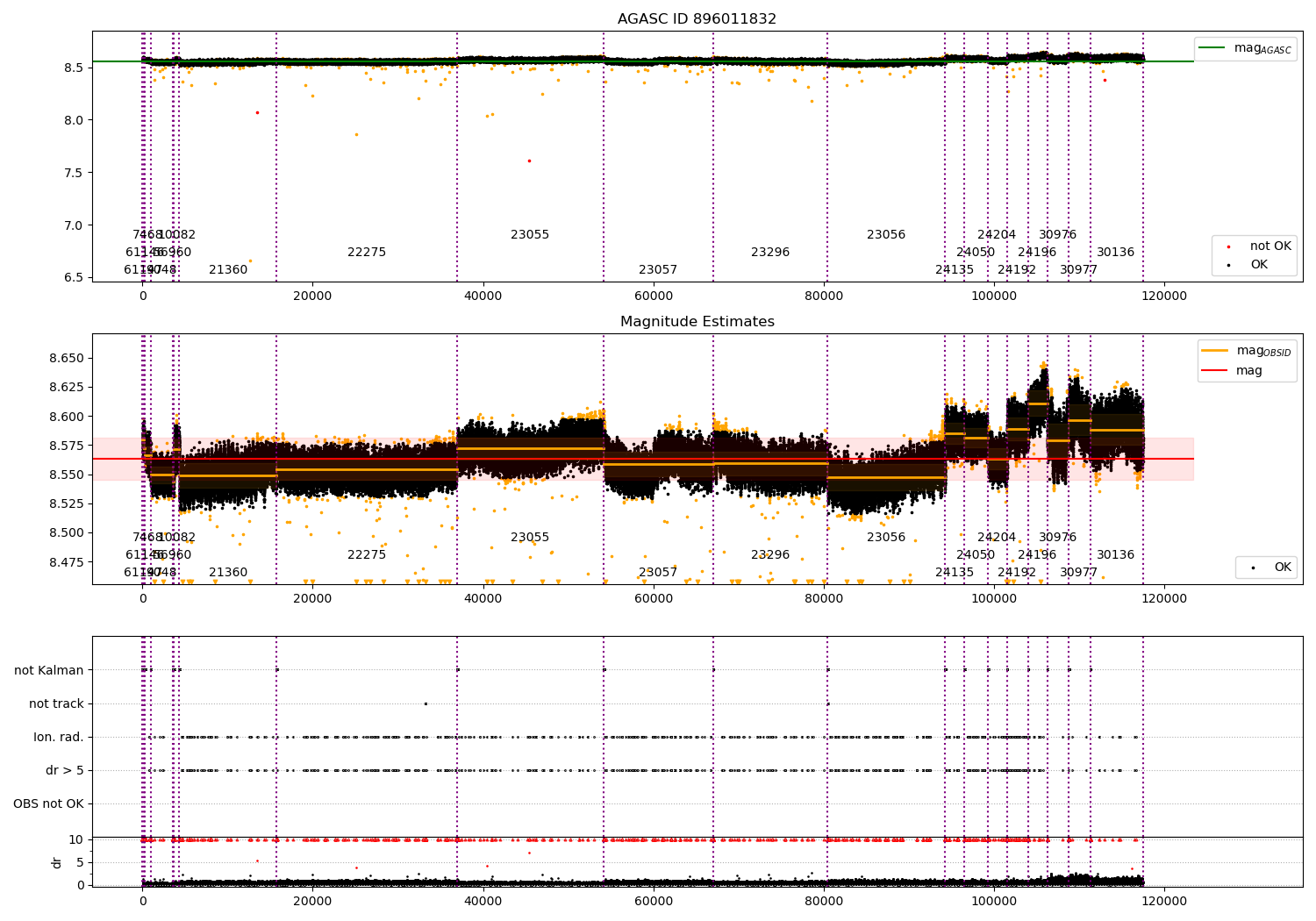Click the "not Kalman" axis label
Image resolution: width=1316 pixels, height=921 pixels.
[x=49, y=670]
